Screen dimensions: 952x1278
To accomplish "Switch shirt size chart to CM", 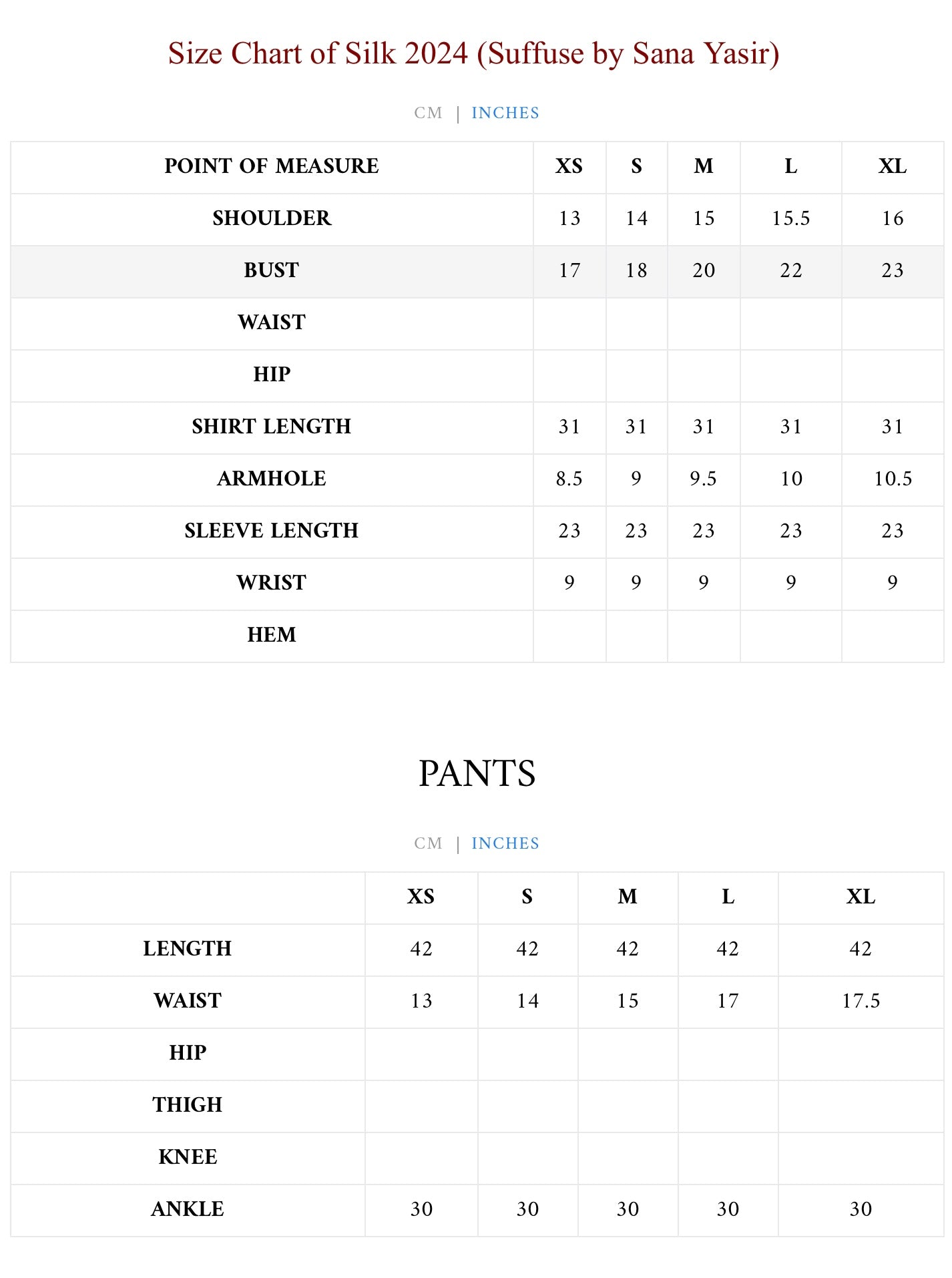I will click(x=428, y=113).
